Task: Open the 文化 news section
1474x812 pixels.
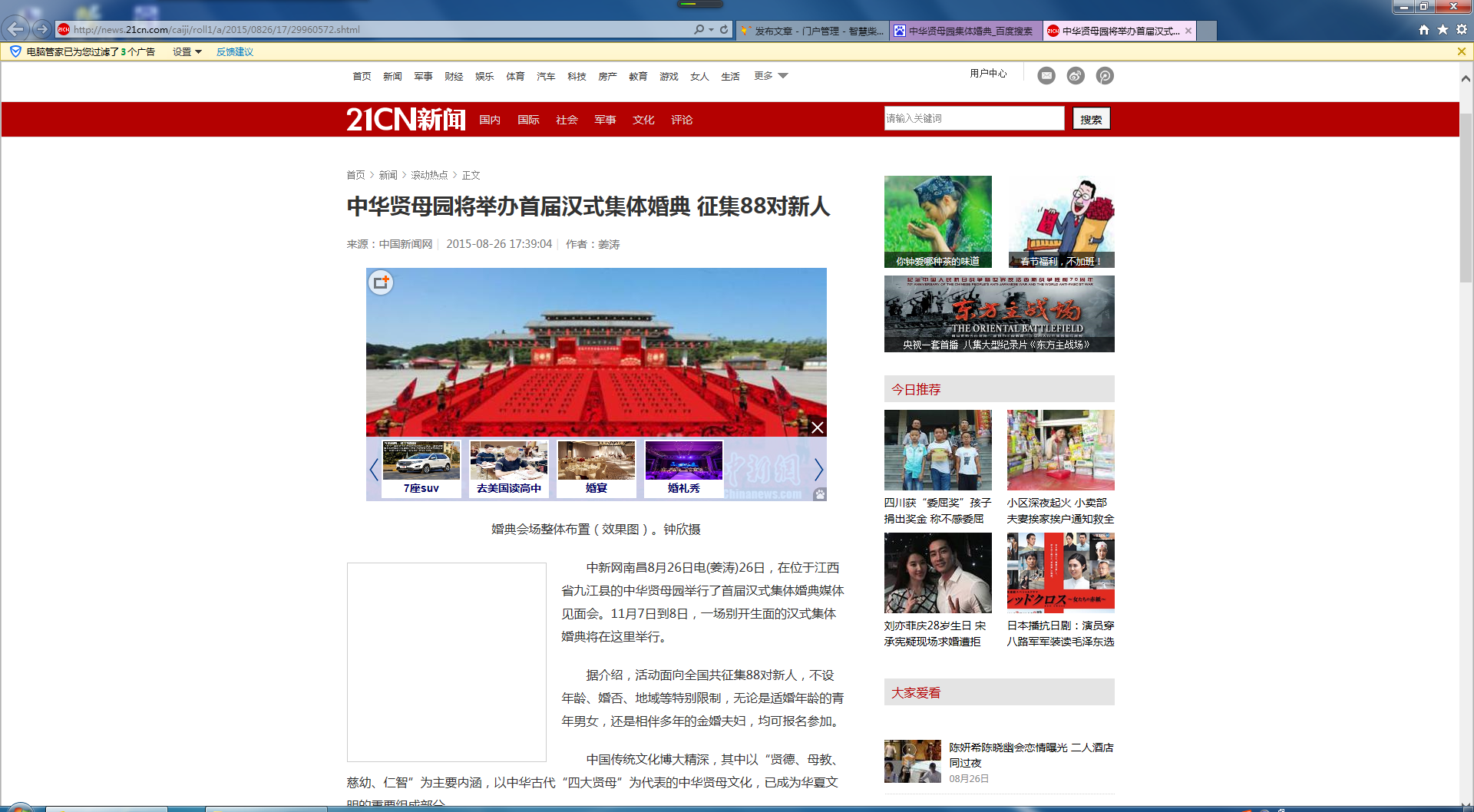Action: [643, 119]
